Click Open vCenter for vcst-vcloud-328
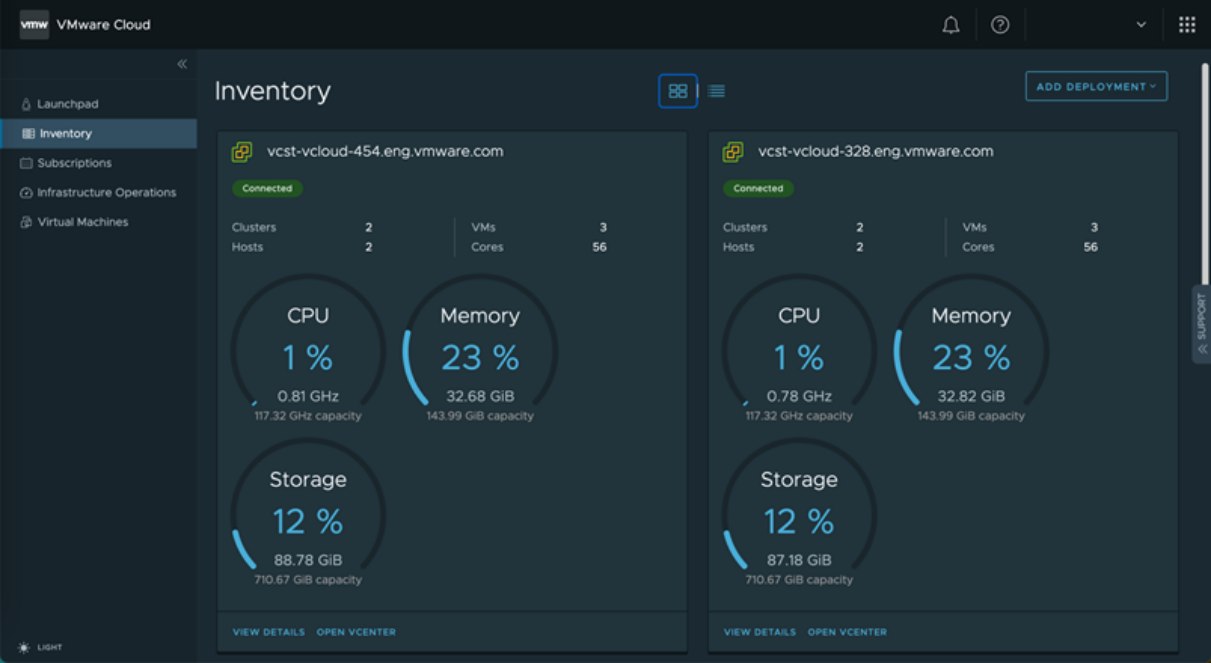This screenshot has height=663, width=1211. (x=846, y=632)
